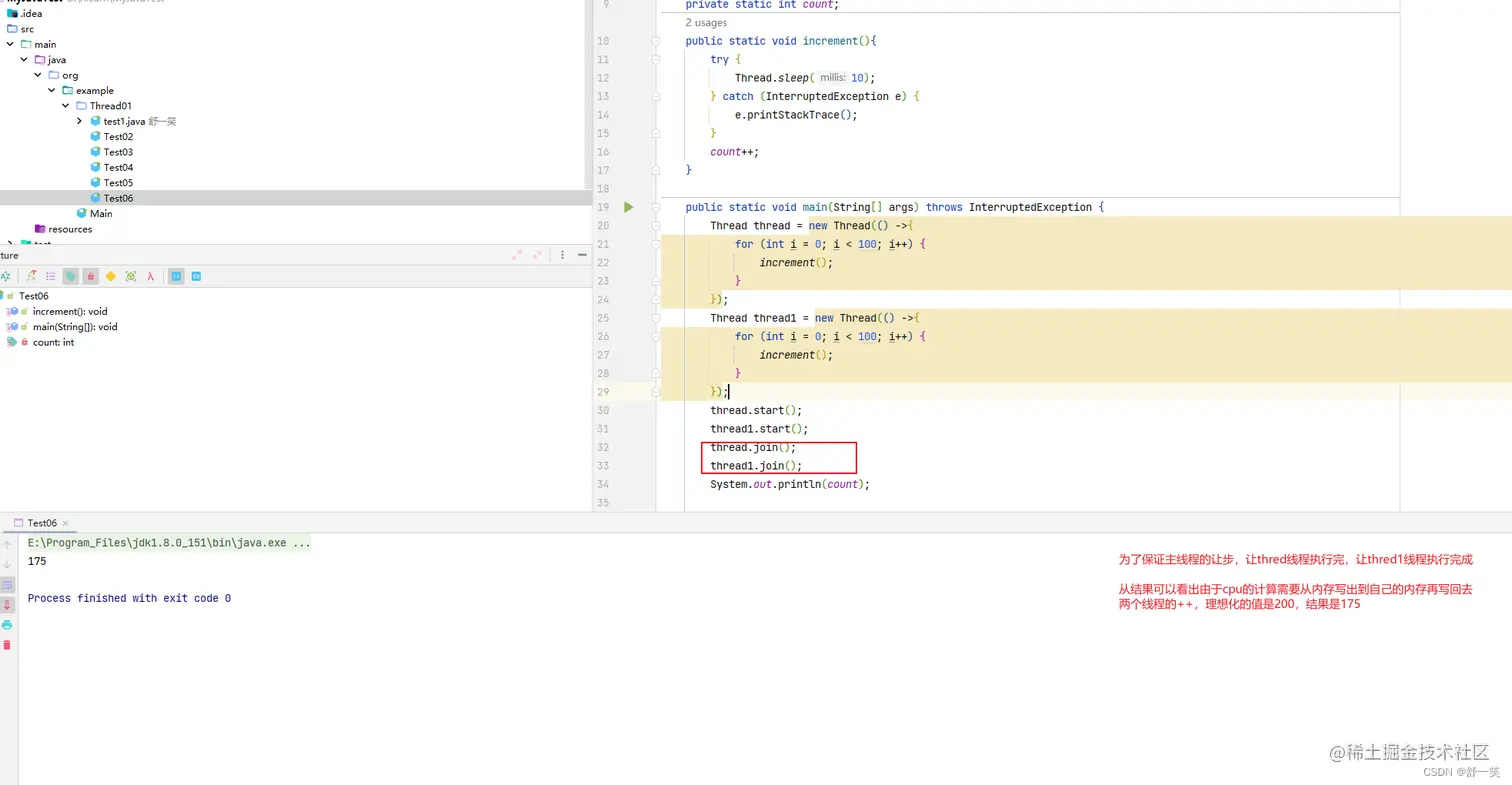Click the test1.java file label
The width and height of the screenshot is (1512, 785).
point(125,121)
